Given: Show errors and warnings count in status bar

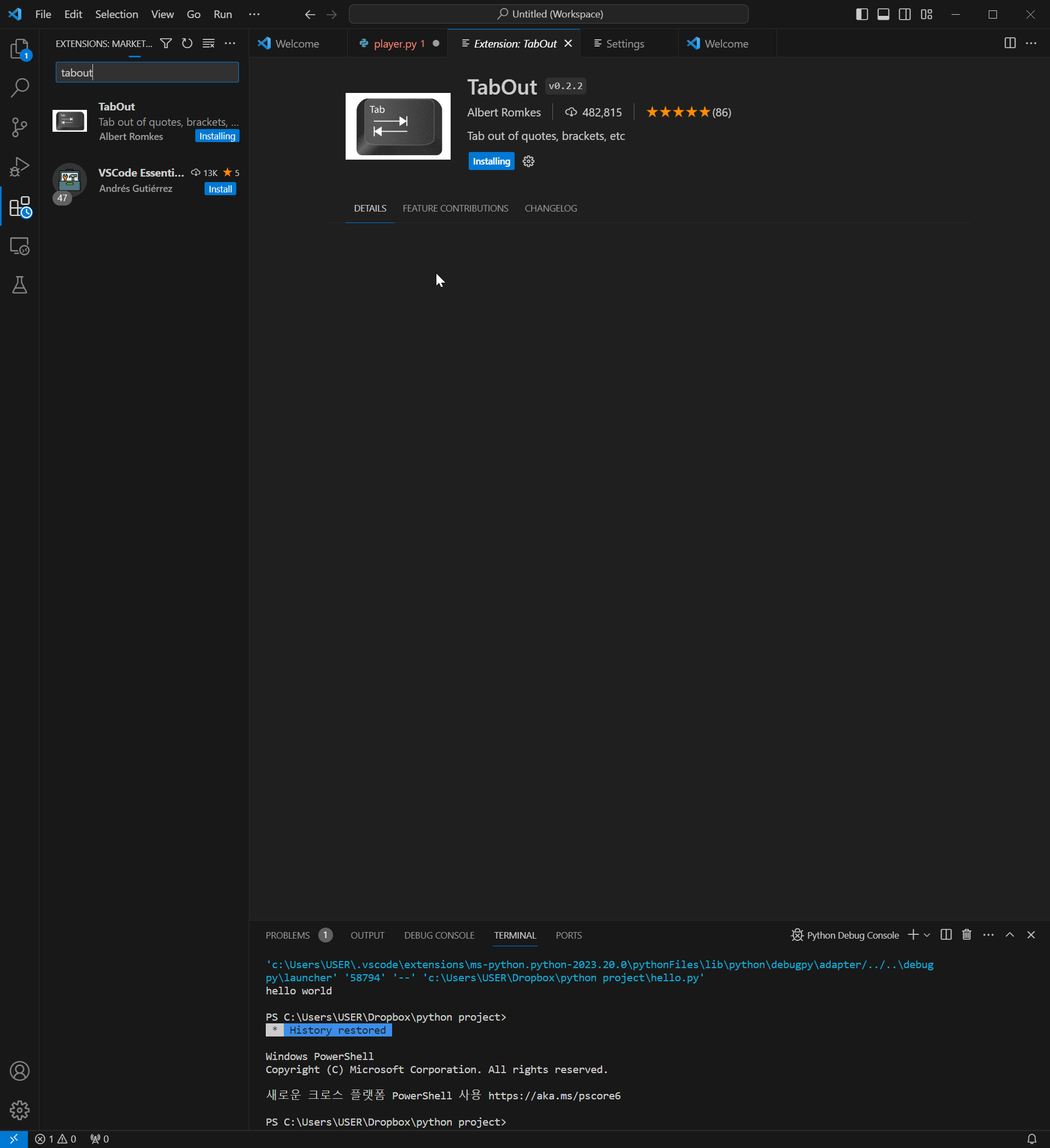Looking at the screenshot, I should [55, 1139].
